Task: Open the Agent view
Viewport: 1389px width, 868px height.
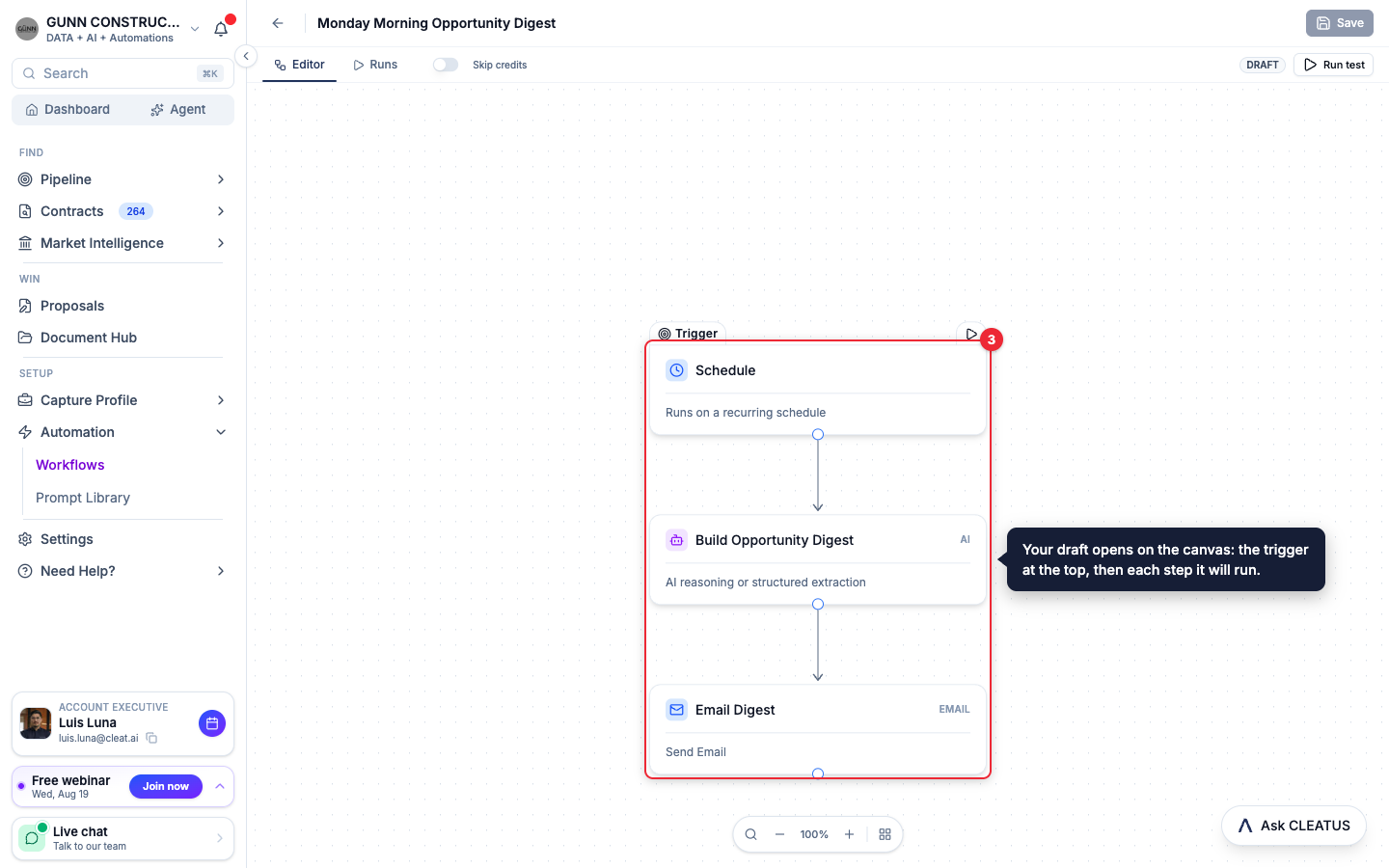Action: (x=178, y=110)
